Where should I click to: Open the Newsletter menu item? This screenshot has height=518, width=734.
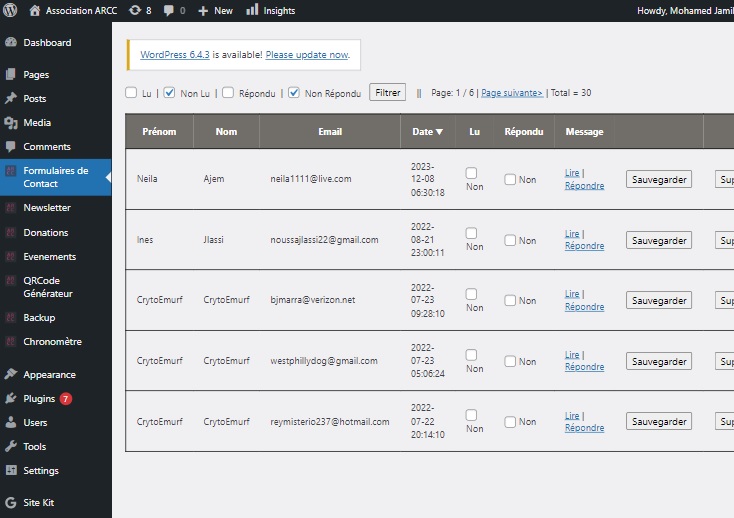coord(47,208)
